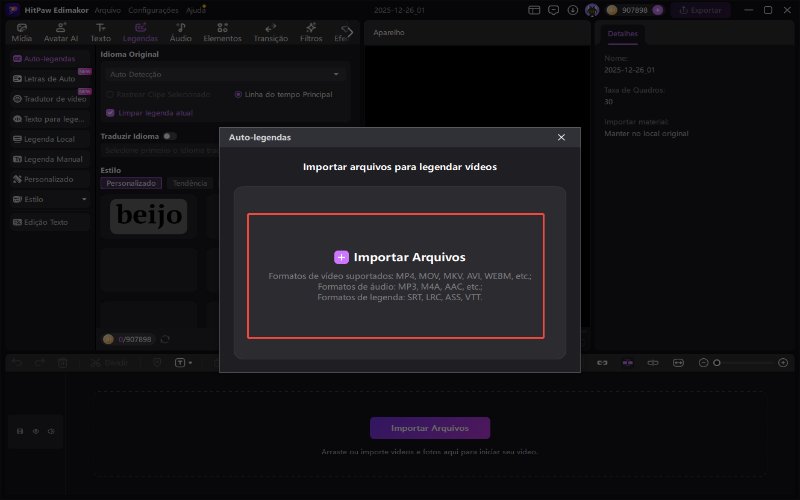Open Legenda Local in the sidebar
This screenshot has width=800, height=500.
(49, 139)
